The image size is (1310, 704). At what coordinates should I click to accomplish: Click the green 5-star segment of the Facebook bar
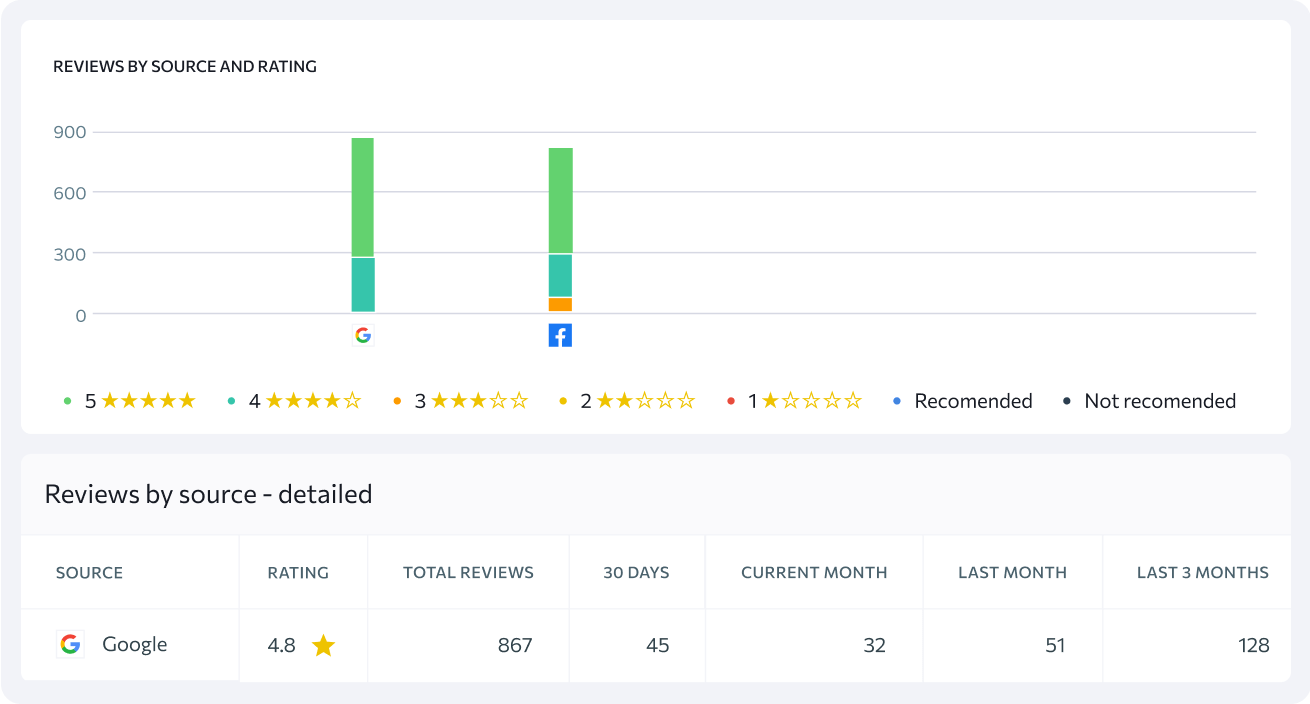pos(560,201)
